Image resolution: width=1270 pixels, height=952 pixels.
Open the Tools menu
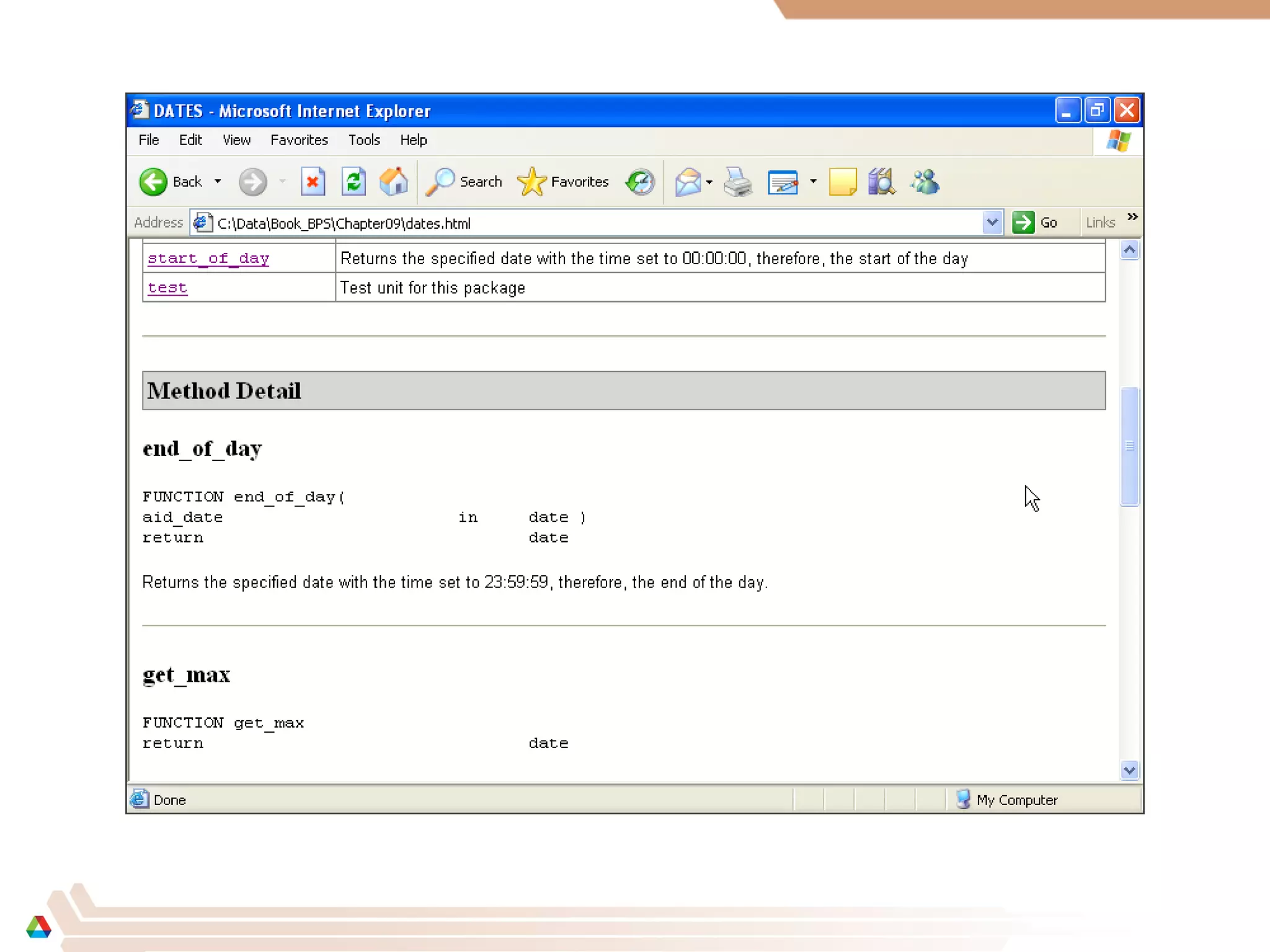coord(364,140)
